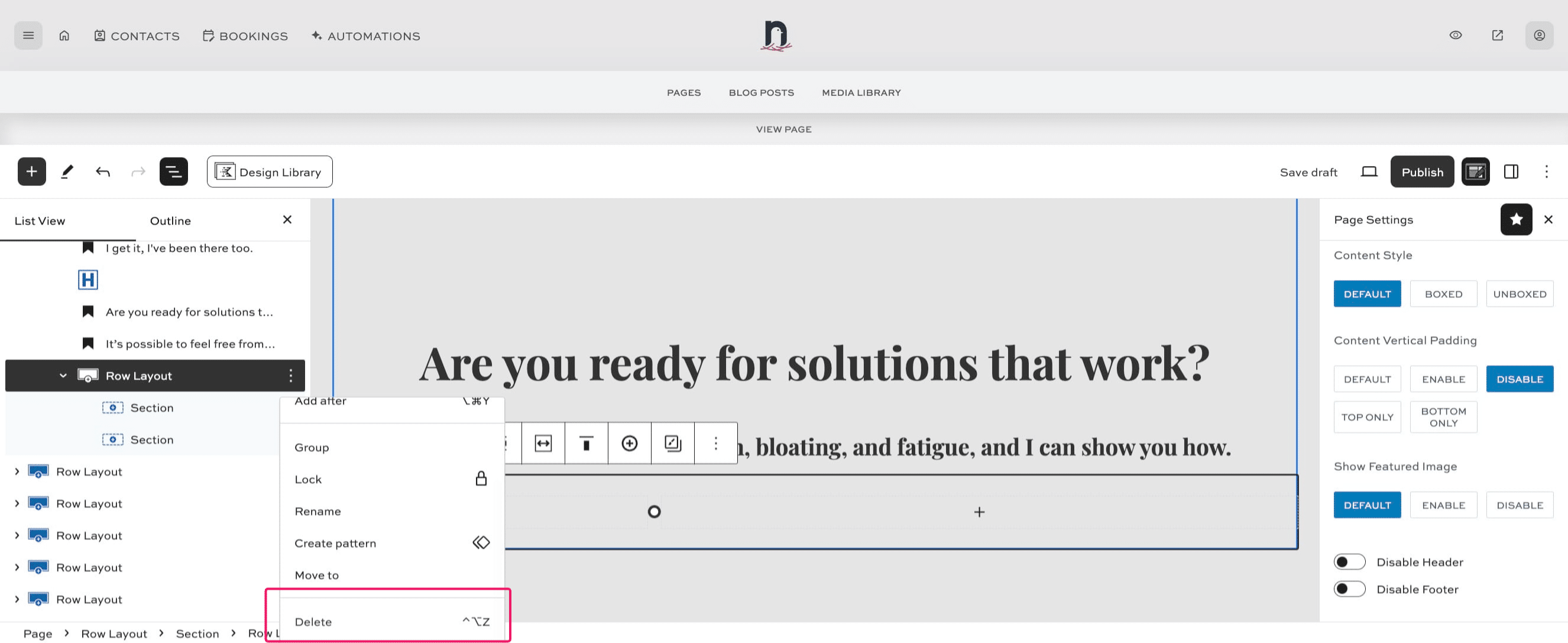Open the Row Layout options three-dot menu
This screenshot has height=643, width=1568.
point(291,376)
